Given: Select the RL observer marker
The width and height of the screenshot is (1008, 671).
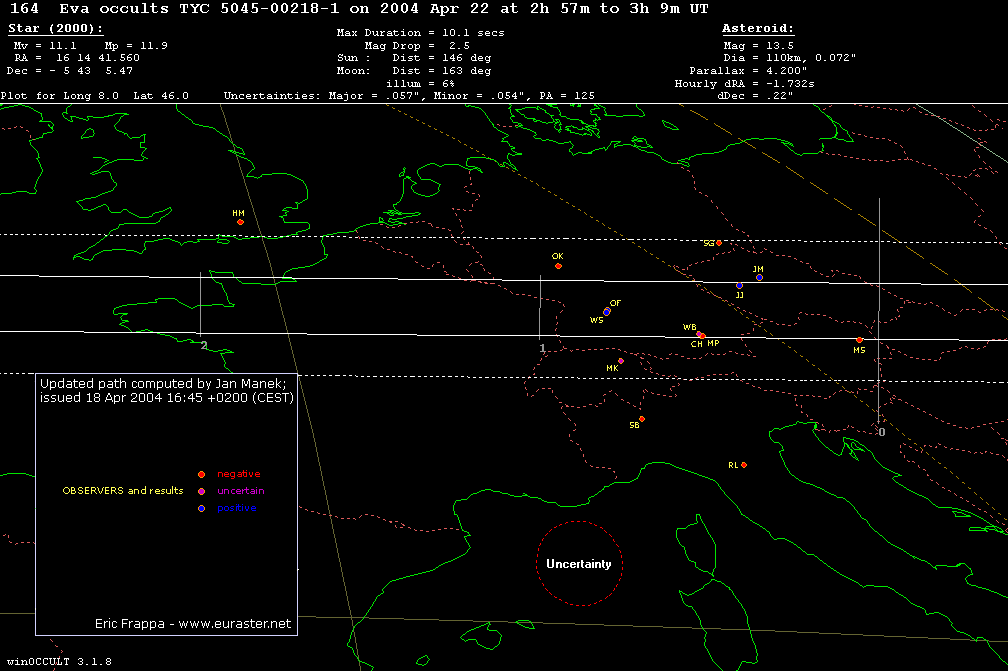Looking at the screenshot, I should pos(743,465).
